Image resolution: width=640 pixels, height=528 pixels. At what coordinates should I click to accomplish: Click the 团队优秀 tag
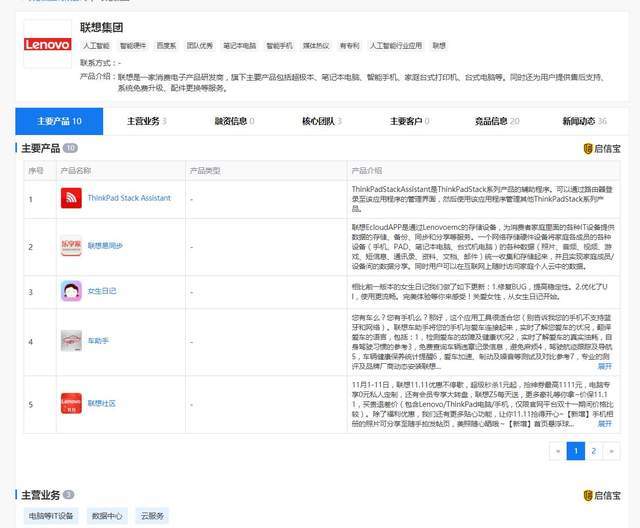pyautogui.click(x=200, y=46)
